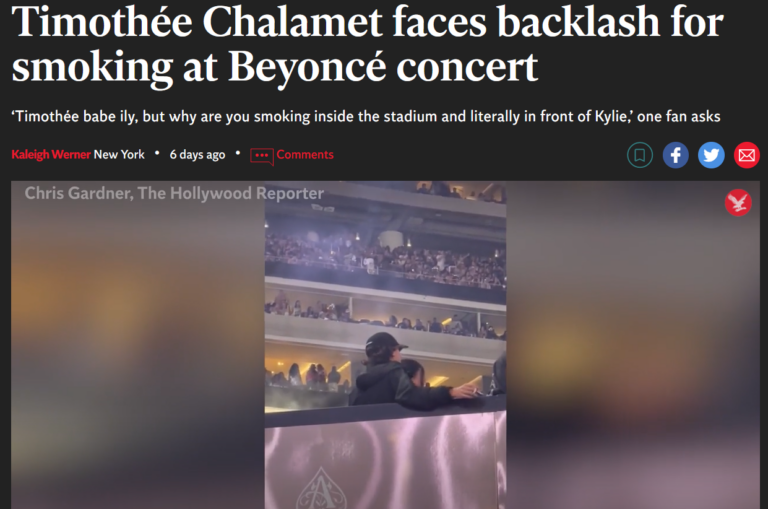Share the article on Facebook
Image resolution: width=768 pixels, height=509 pixels.
pyautogui.click(x=675, y=155)
